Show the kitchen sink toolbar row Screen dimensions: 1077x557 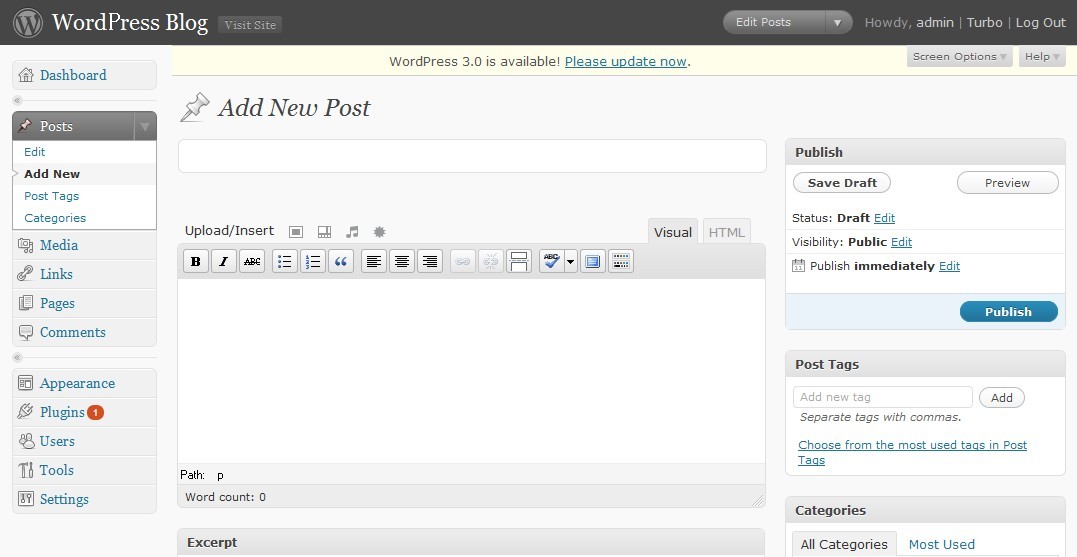tap(621, 262)
